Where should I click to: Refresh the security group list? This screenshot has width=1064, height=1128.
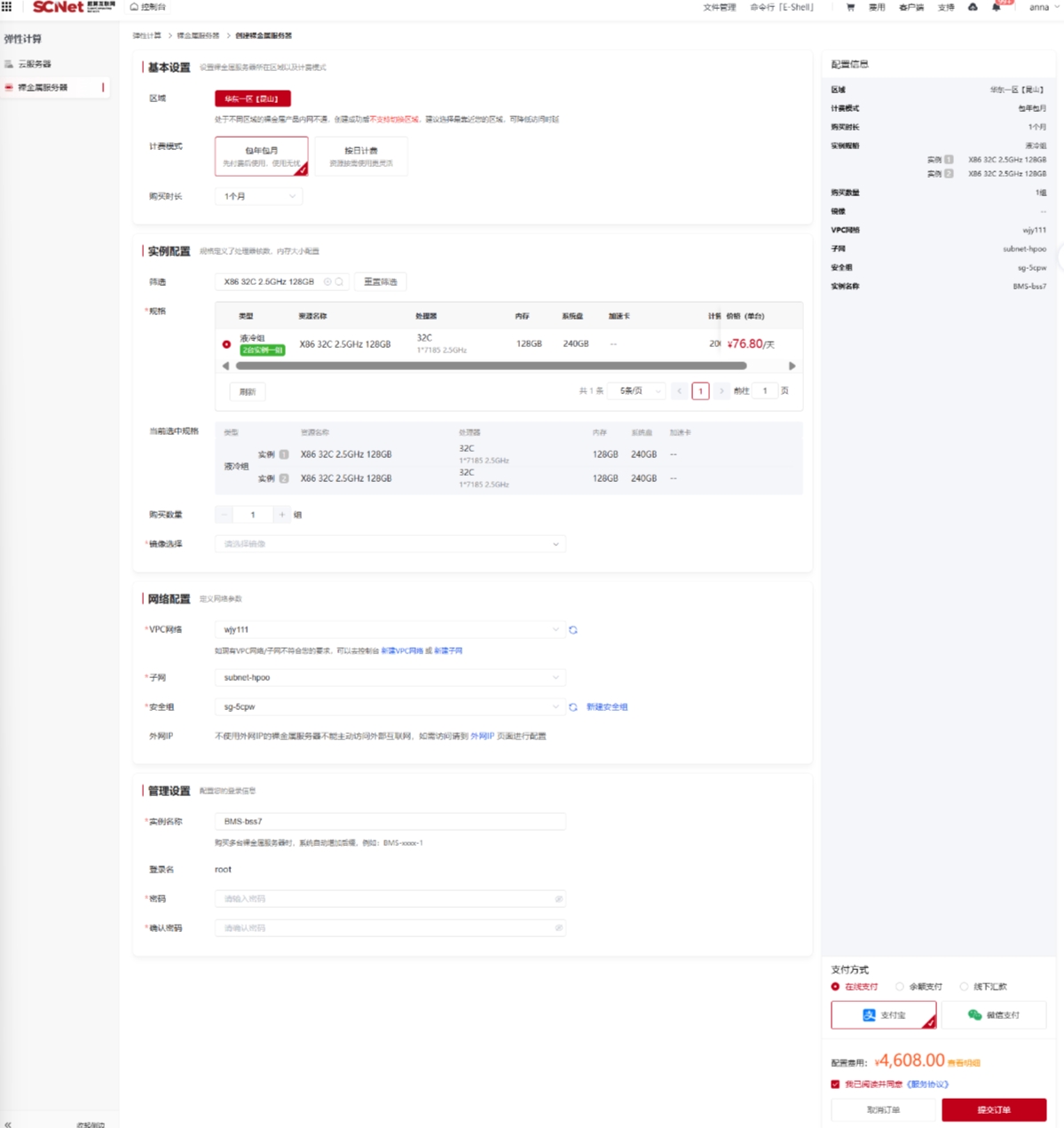573,707
